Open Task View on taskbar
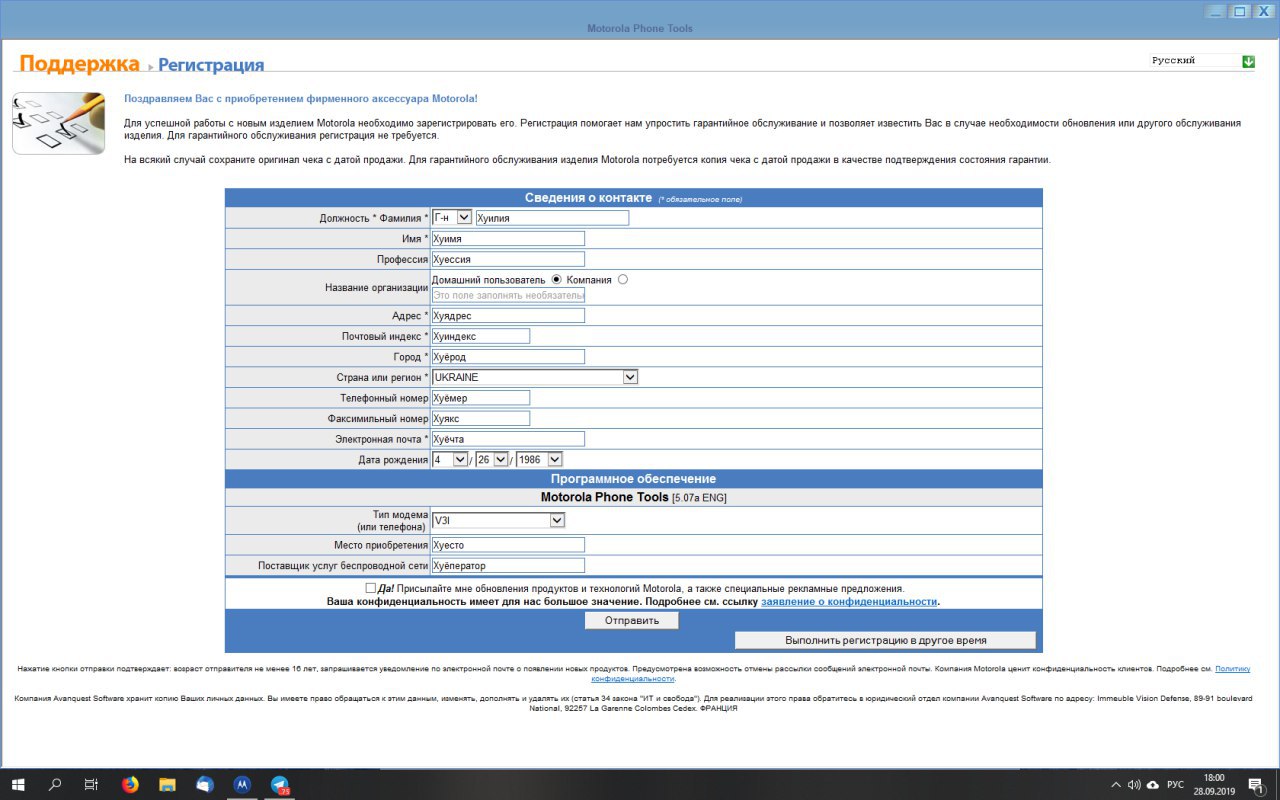This screenshot has height=800, width=1280. pos(91,785)
